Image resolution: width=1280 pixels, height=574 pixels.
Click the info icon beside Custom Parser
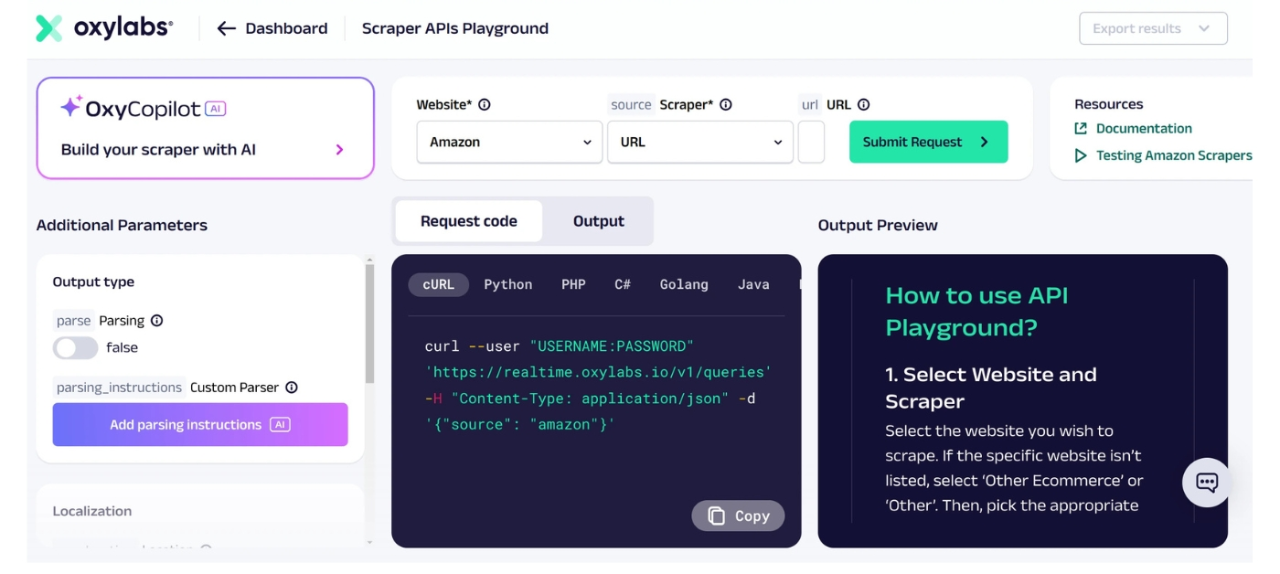click(292, 388)
